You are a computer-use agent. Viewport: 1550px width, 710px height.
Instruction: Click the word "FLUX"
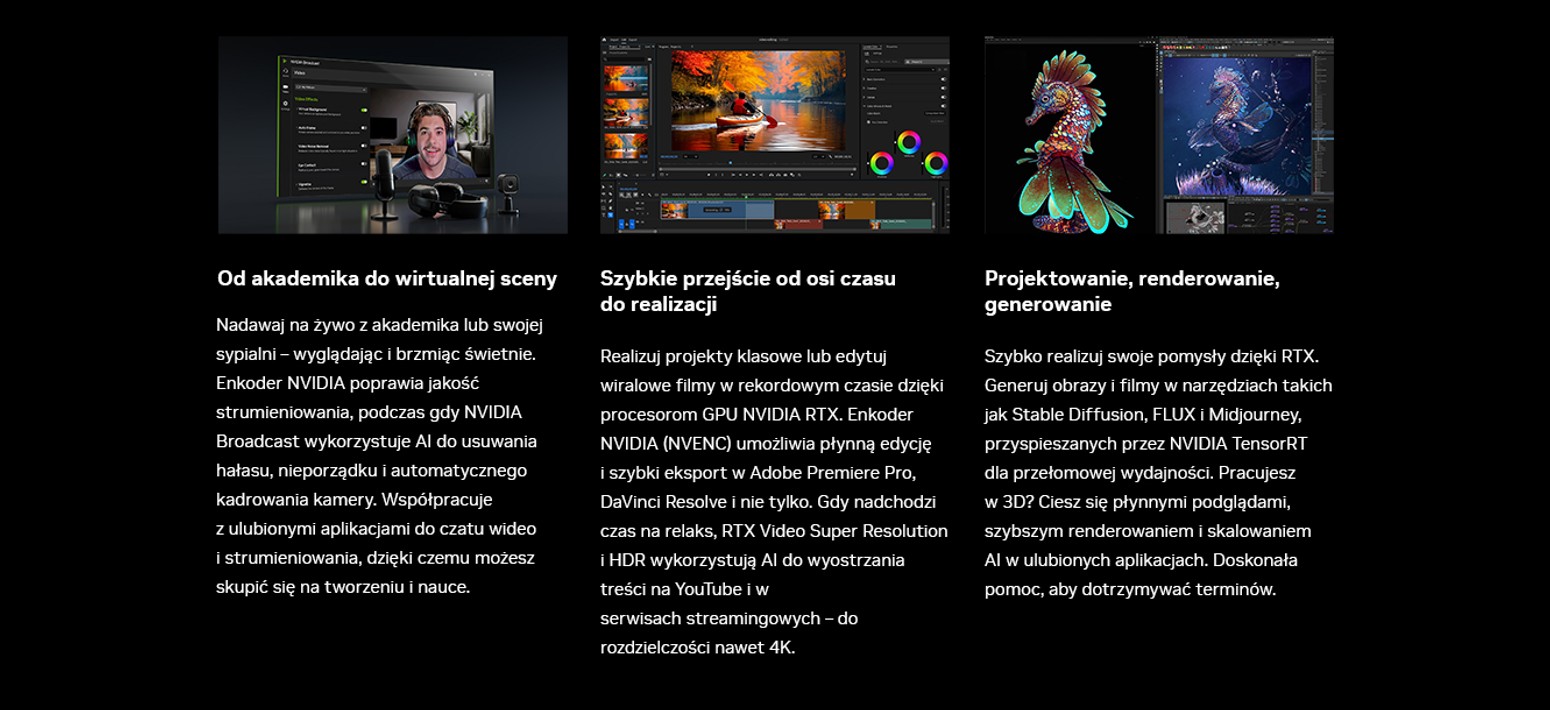click(x=1173, y=414)
